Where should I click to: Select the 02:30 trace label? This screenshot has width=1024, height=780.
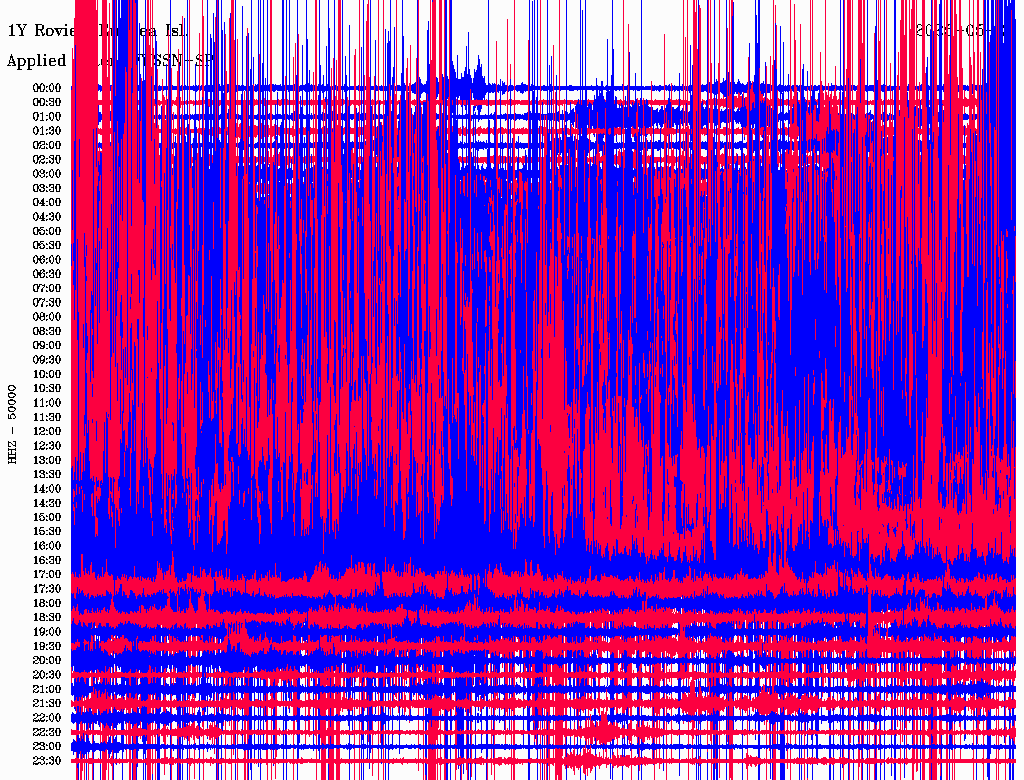tap(47, 160)
